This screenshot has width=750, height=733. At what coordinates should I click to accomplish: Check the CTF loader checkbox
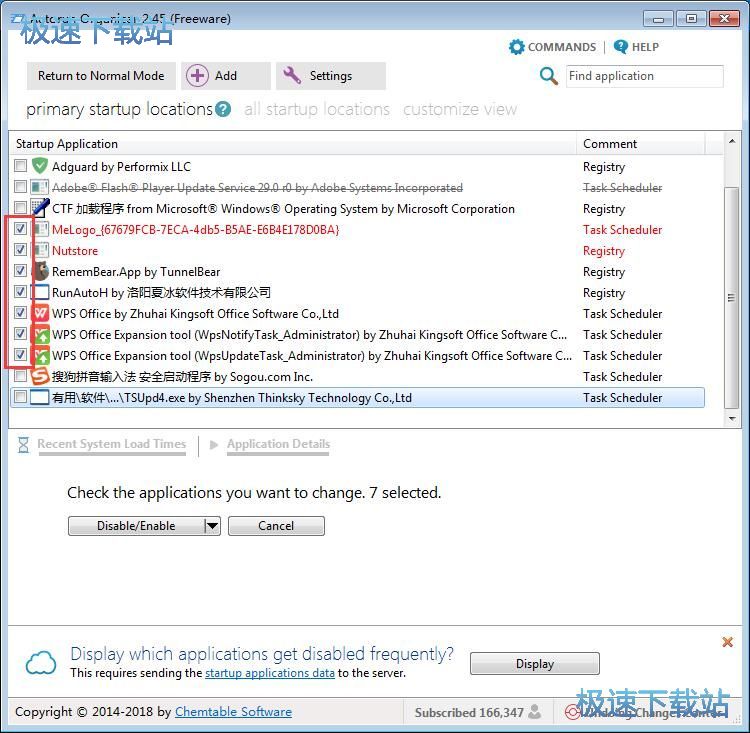[20, 207]
